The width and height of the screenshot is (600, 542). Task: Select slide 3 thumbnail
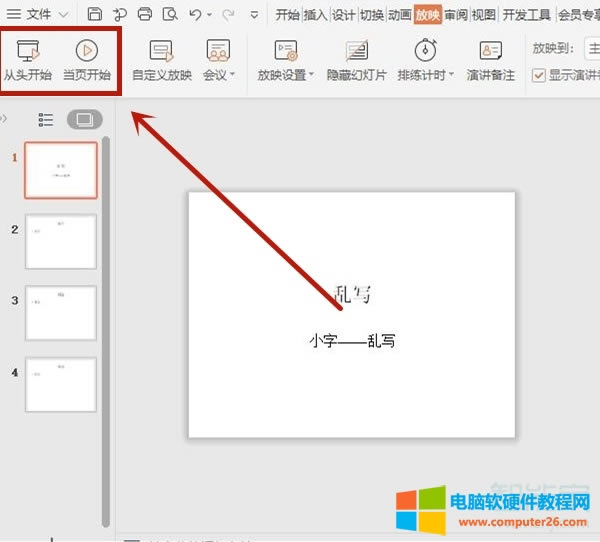[61, 313]
